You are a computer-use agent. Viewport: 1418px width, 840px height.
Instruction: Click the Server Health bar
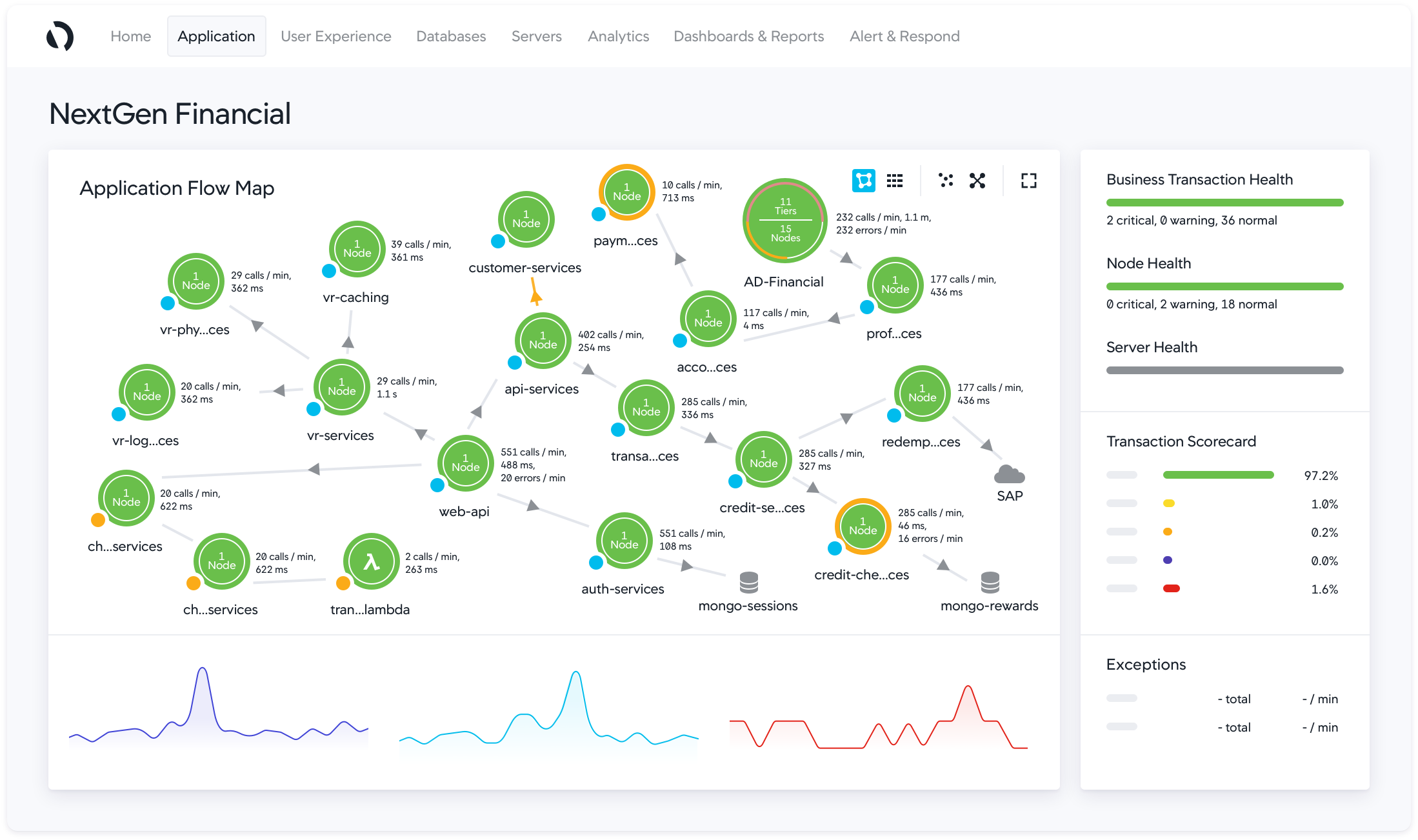pyautogui.click(x=1224, y=370)
